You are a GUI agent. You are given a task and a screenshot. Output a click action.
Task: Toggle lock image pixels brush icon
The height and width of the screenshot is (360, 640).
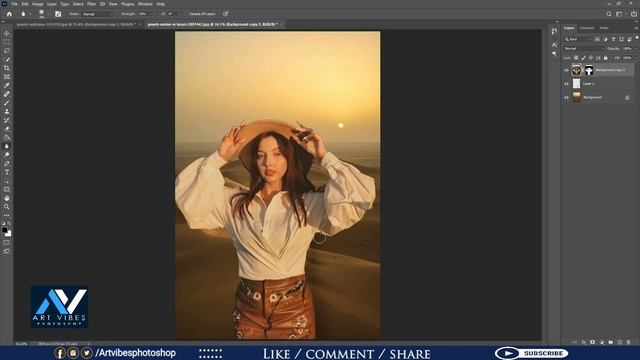583,58
